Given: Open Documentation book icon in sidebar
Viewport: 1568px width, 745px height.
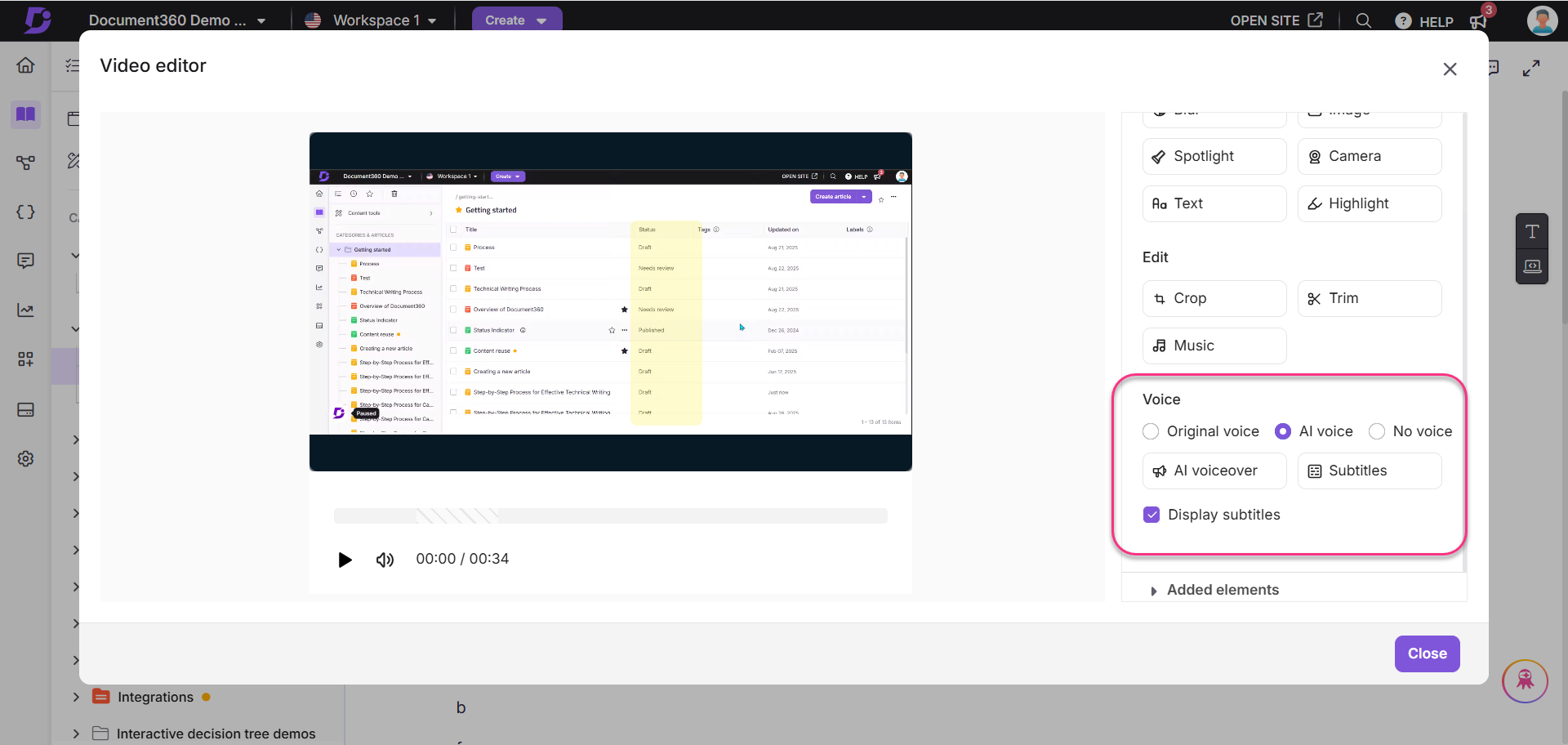Looking at the screenshot, I should tap(25, 114).
